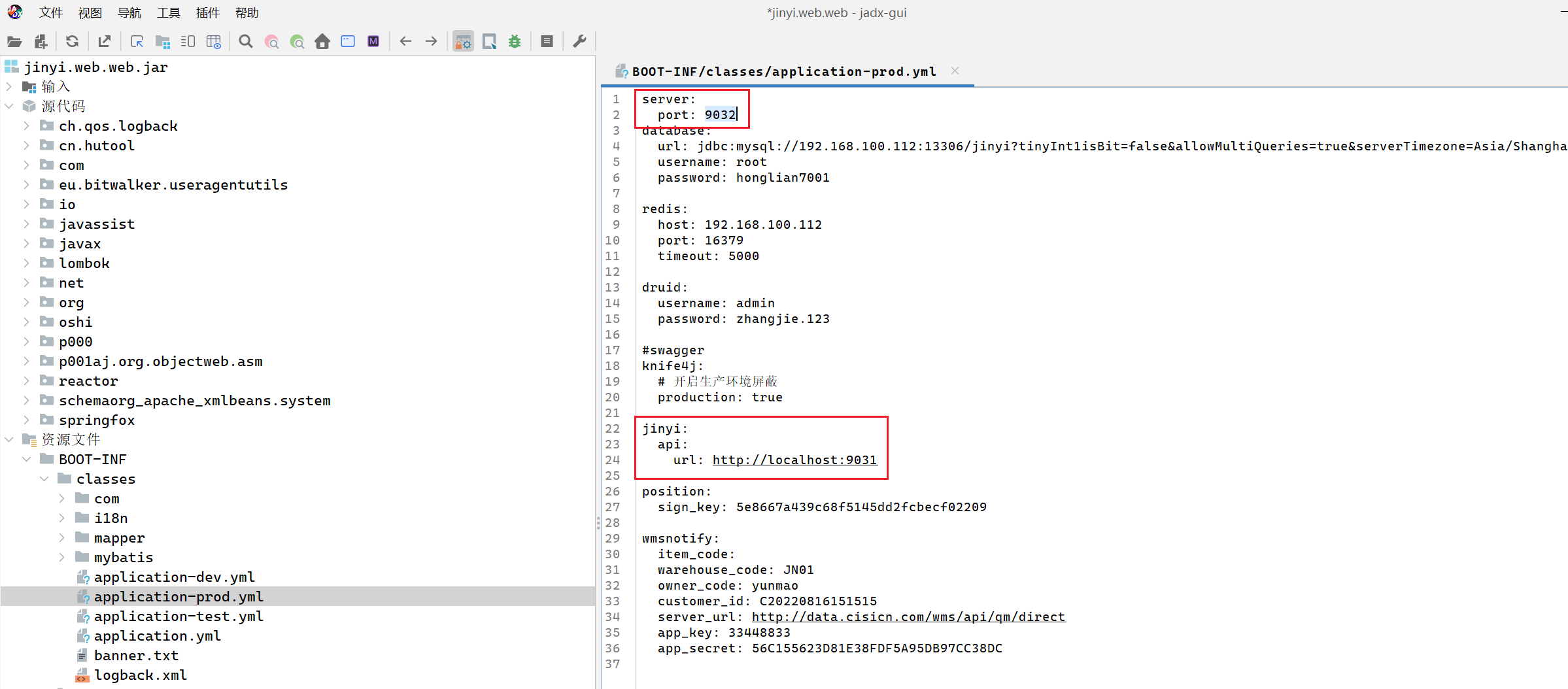This screenshot has height=689, width=1568.
Task: Click the export/save all icon
Action: [x=104, y=42]
